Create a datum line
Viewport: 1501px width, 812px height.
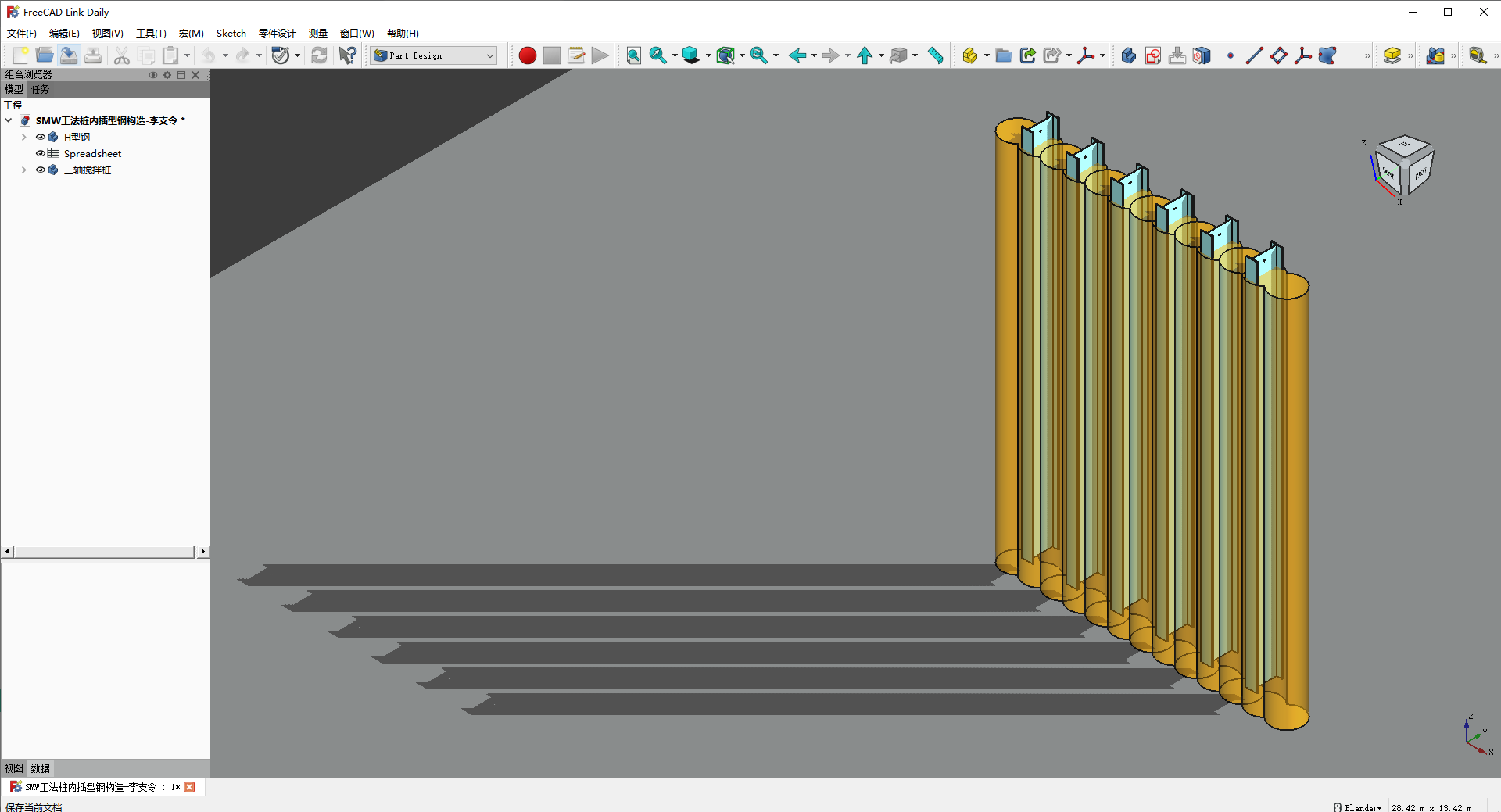1255,55
